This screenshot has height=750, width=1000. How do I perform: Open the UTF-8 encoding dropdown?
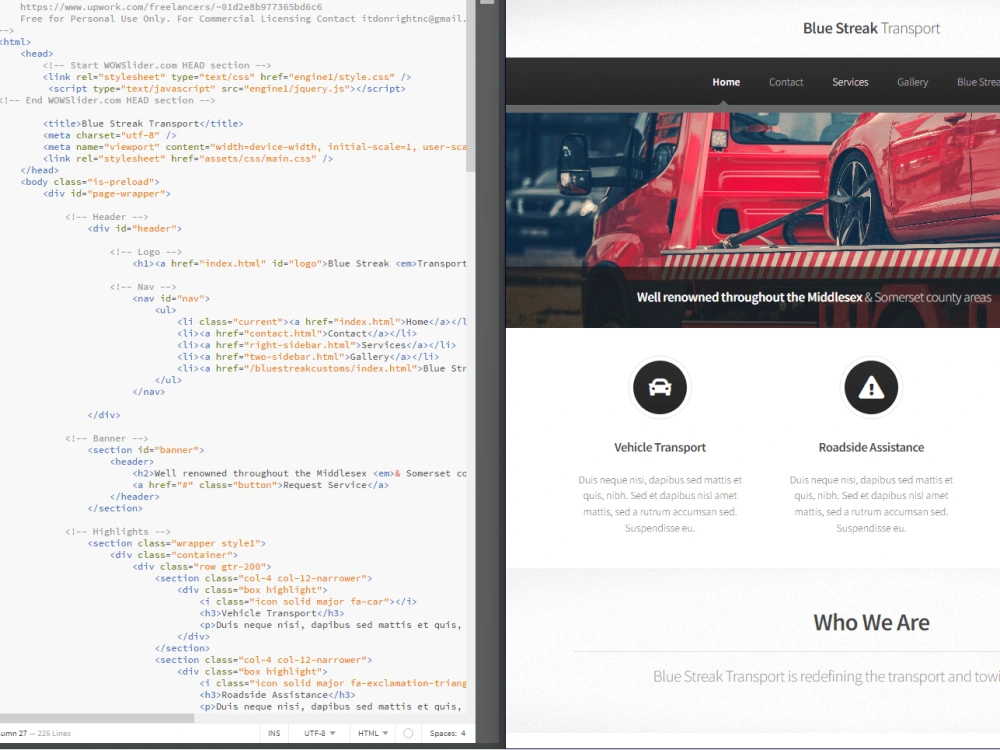pyautogui.click(x=320, y=733)
